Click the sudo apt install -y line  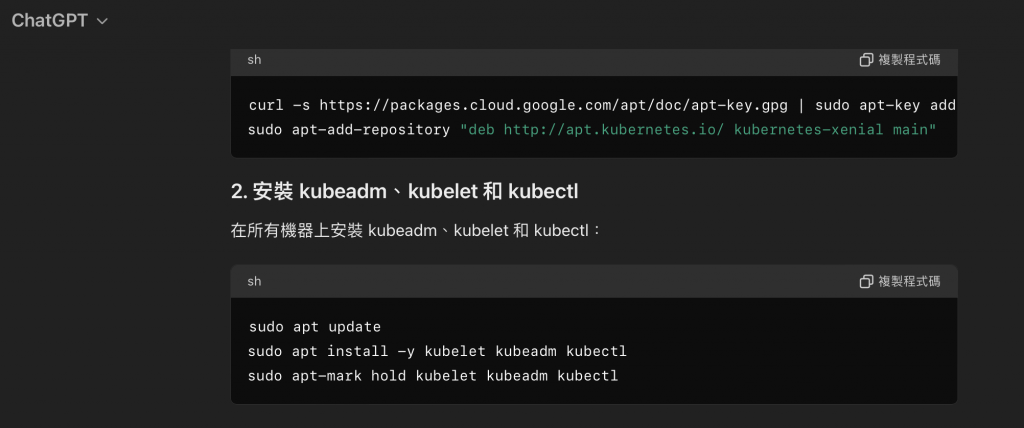pyautogui.click(x=437, y=352)
